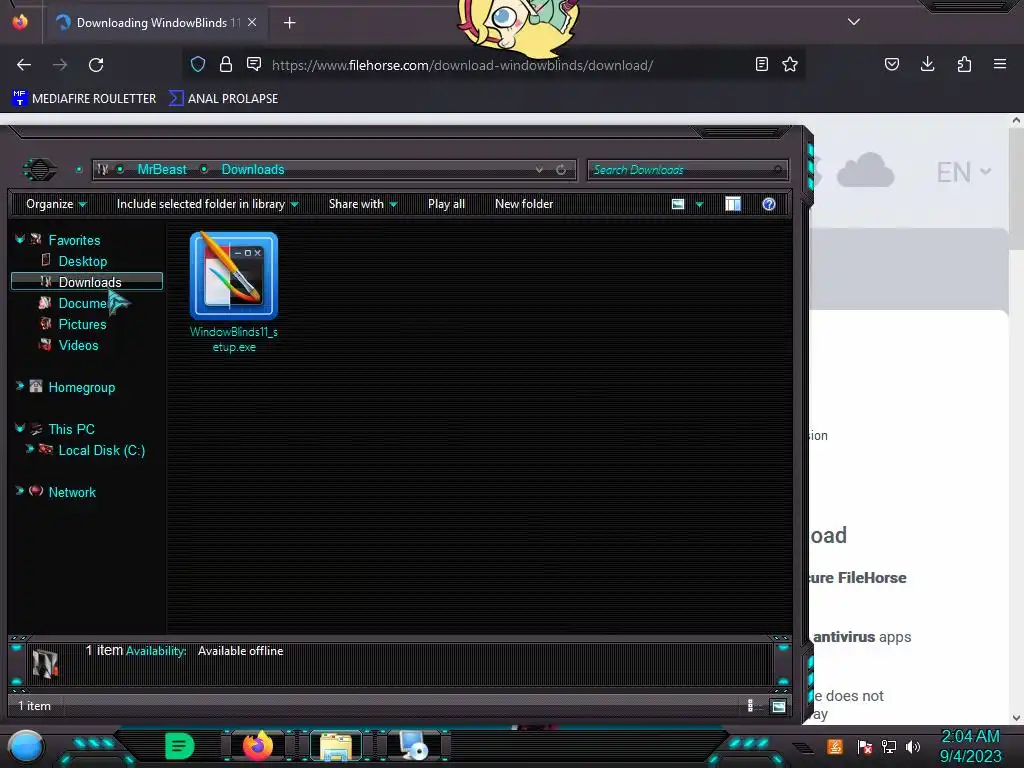Reload the Firefox page
The height and width of the screenshot is (768, 1024).
(96, 65)
